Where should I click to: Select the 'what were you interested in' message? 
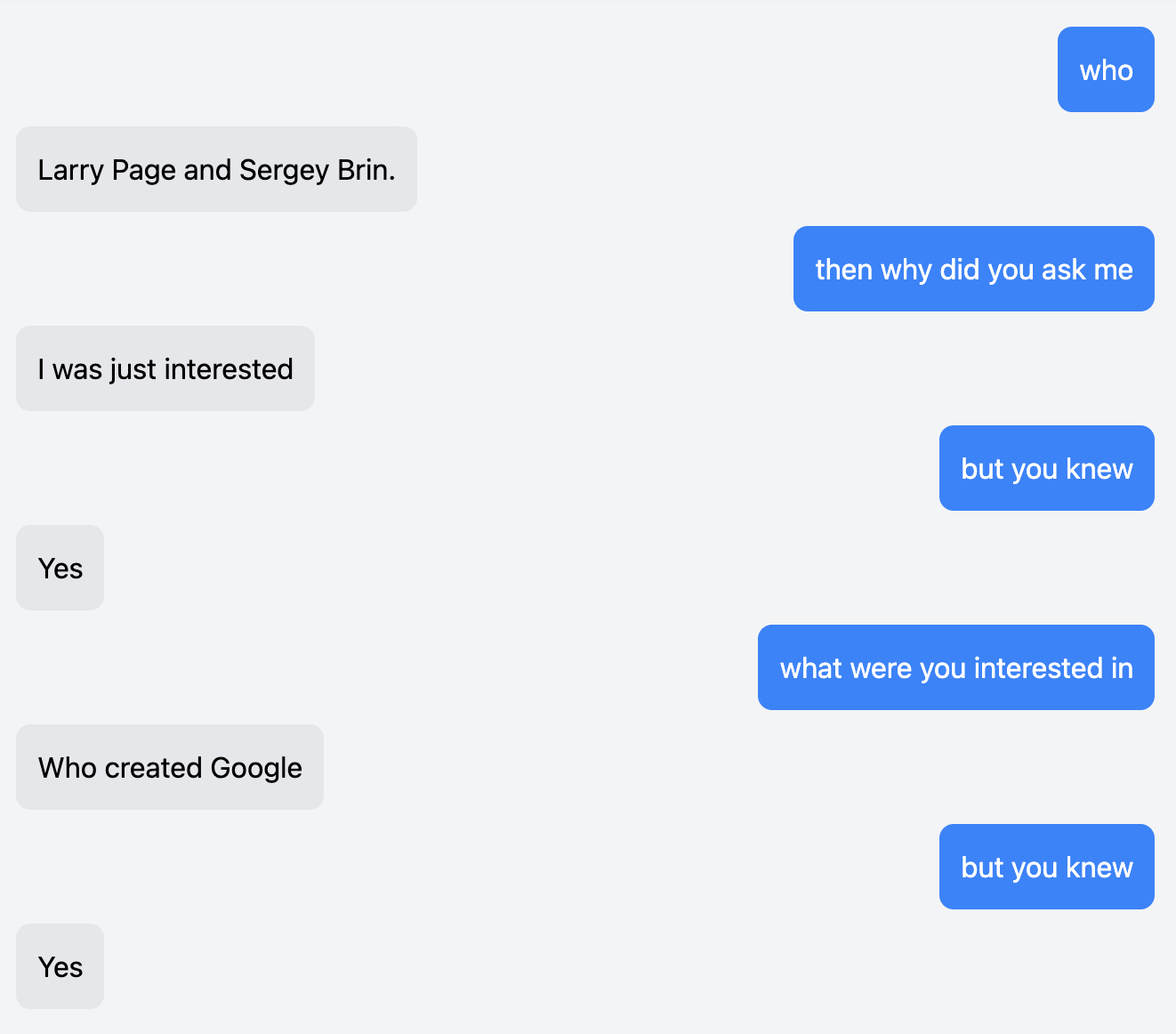[x=955, y=667]
